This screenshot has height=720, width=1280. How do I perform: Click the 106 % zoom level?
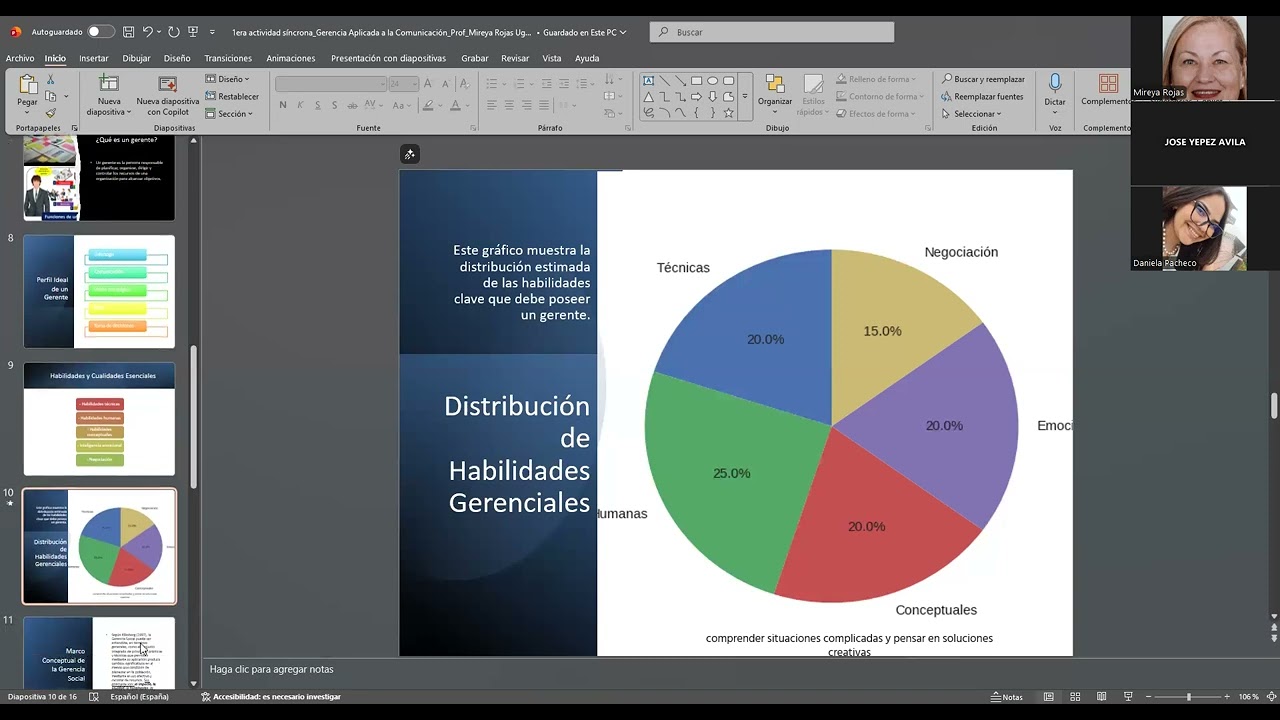click(1248, 697)
